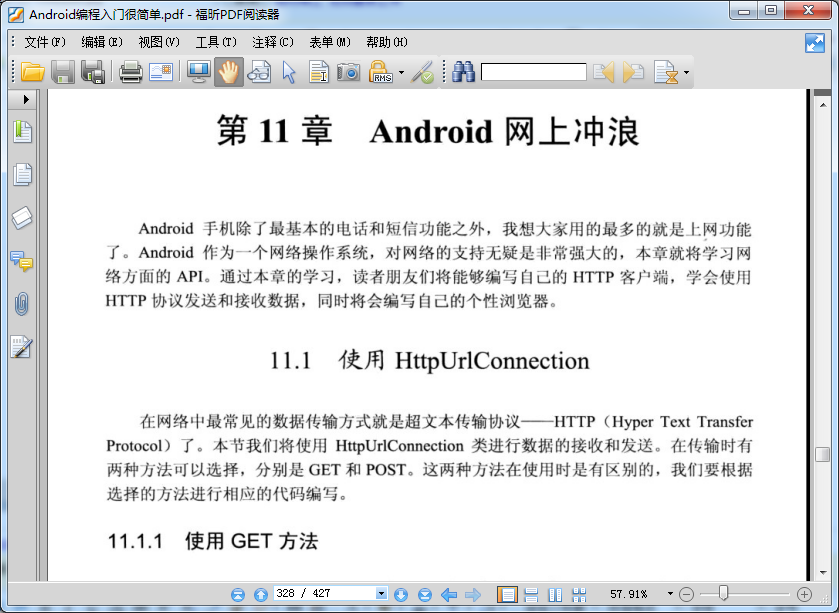This screenshot has height=613, width=839.
Task: Click the blue expand arrows icon
Action: (815, 43)
